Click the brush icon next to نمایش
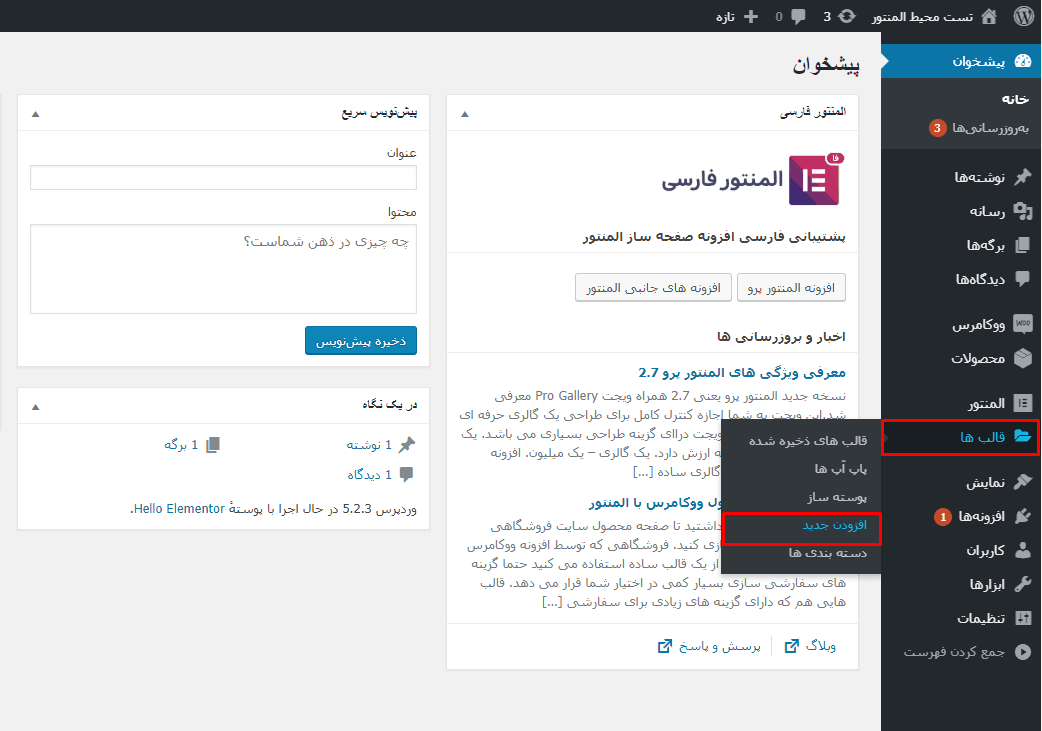 [1023, 482]
